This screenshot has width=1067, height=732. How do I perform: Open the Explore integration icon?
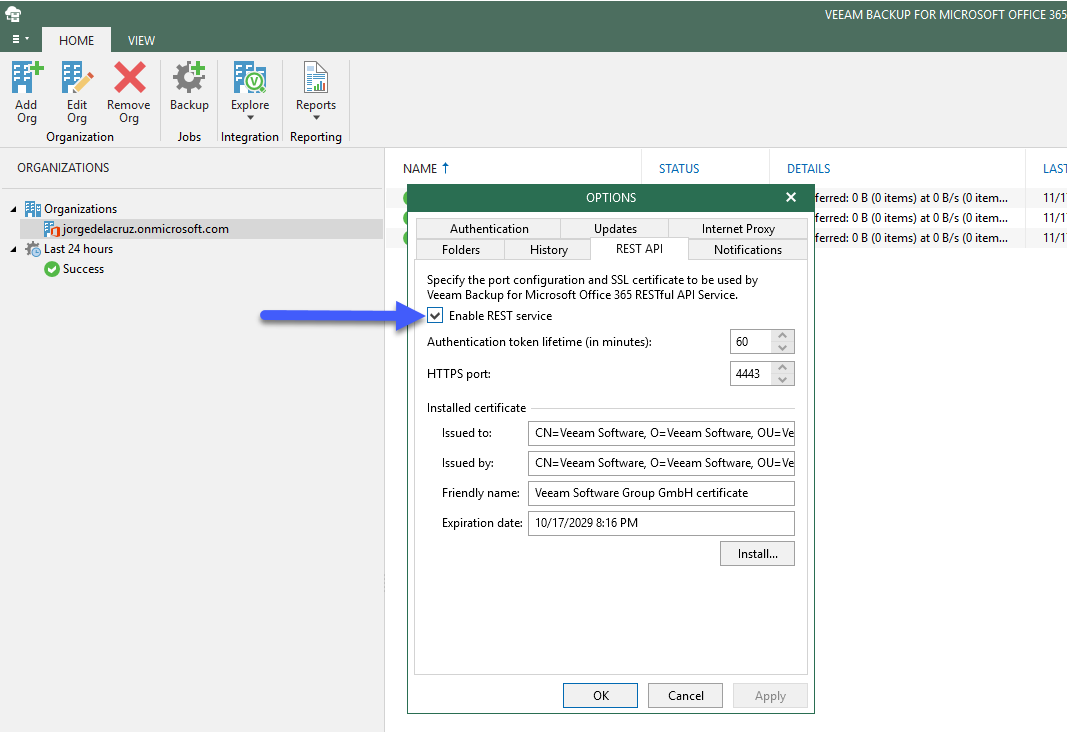[250, 77]
